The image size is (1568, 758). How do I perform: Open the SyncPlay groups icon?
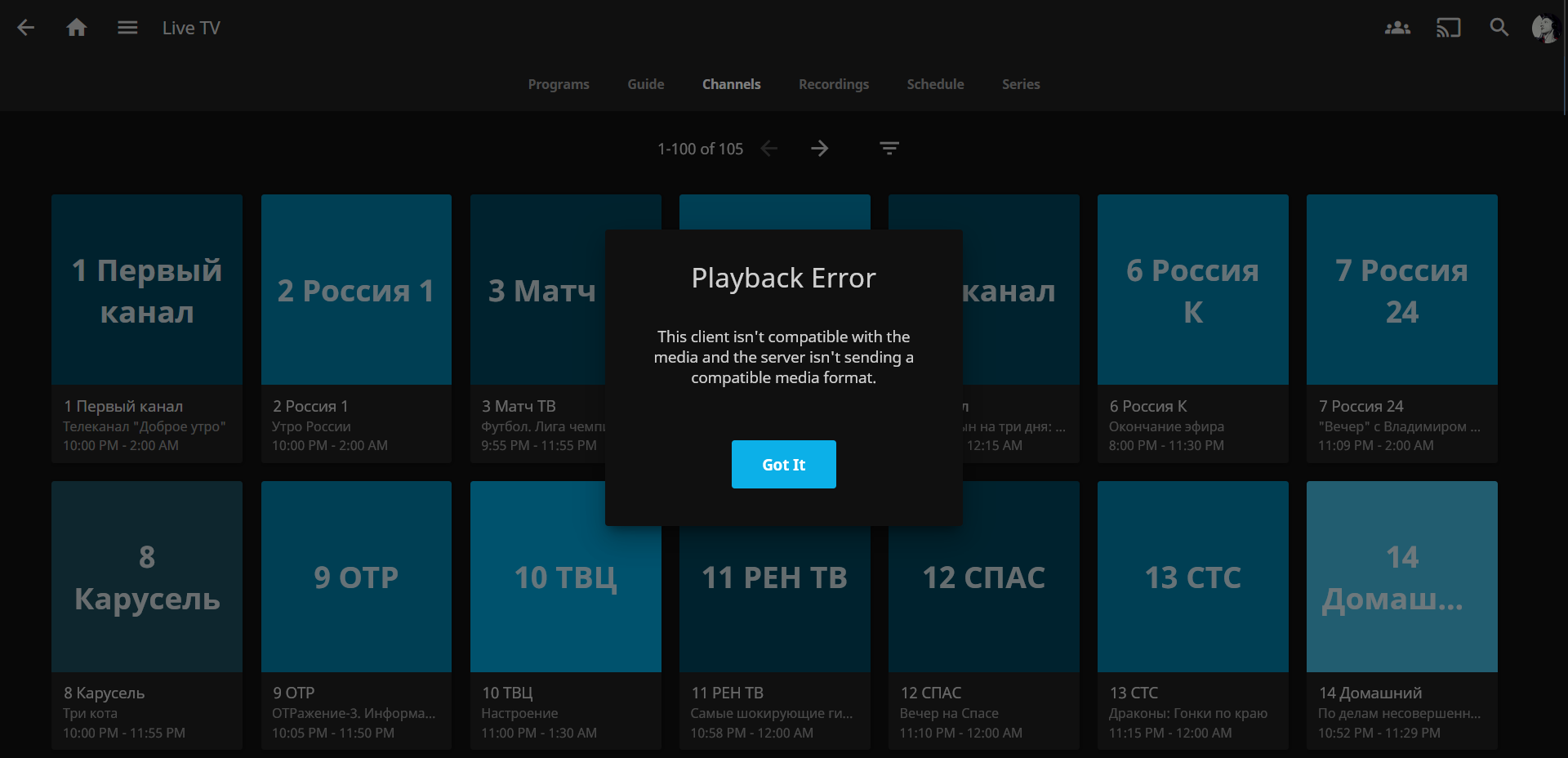tap(1396, 27)
